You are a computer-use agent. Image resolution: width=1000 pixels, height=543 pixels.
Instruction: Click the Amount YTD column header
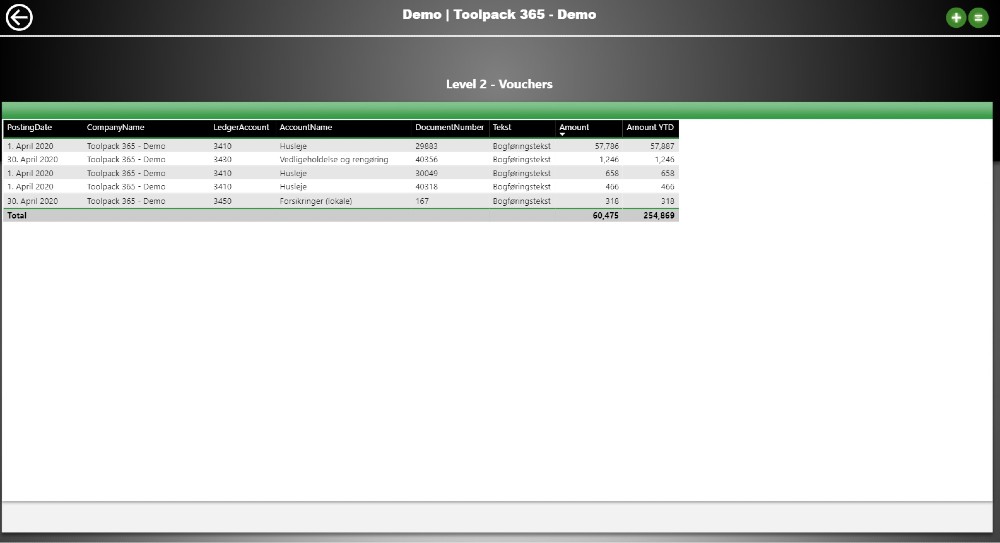pos(650,127)
